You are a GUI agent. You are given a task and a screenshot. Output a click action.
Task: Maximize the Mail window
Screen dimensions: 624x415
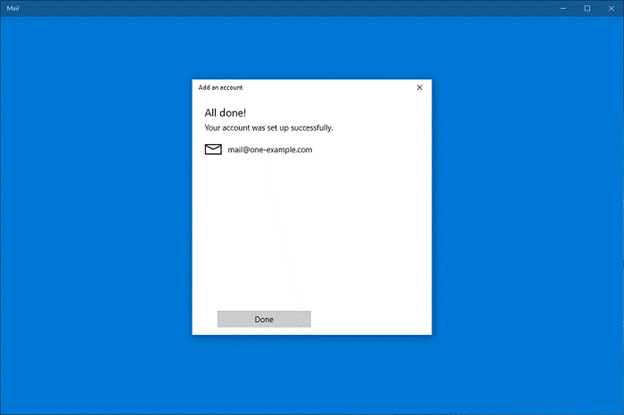coord(587,7)
